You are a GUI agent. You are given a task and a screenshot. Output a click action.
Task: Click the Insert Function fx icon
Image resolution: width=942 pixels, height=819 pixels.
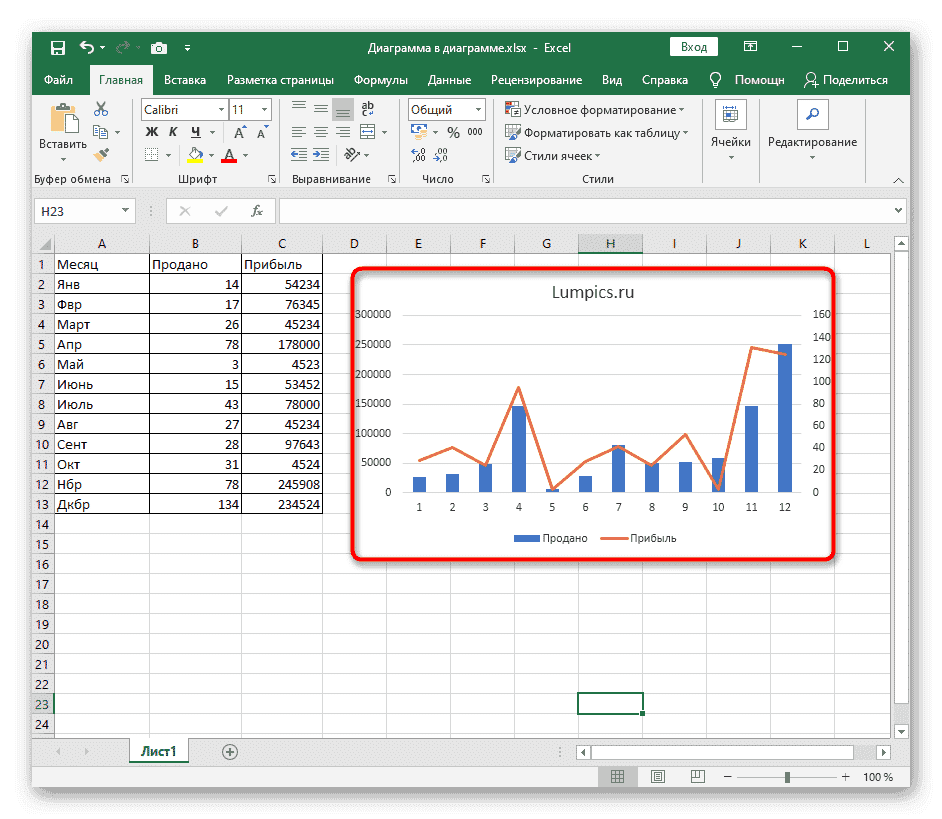coord(257,211)
